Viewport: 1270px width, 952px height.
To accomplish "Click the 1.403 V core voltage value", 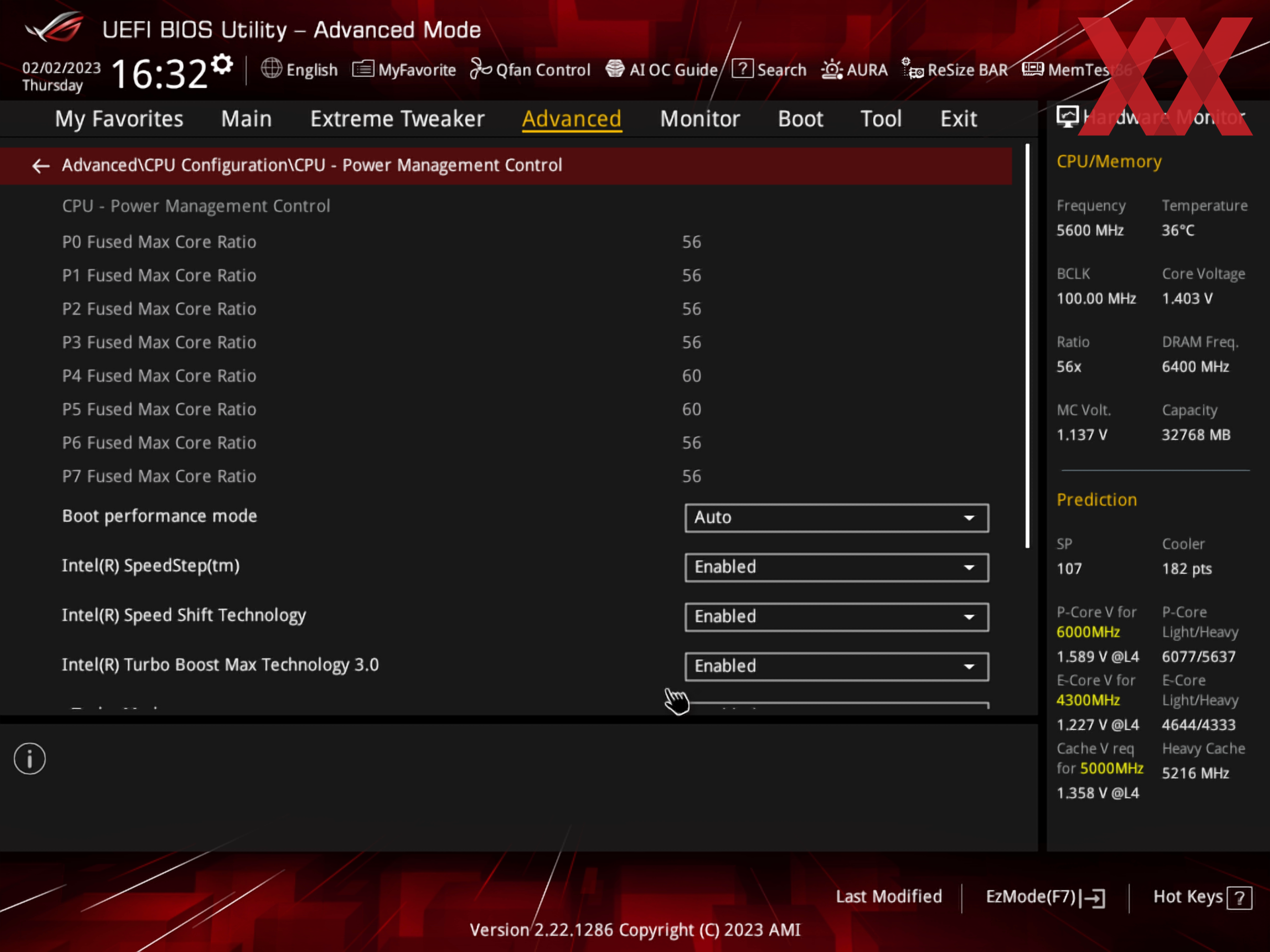I will (x=1187, y=299).
